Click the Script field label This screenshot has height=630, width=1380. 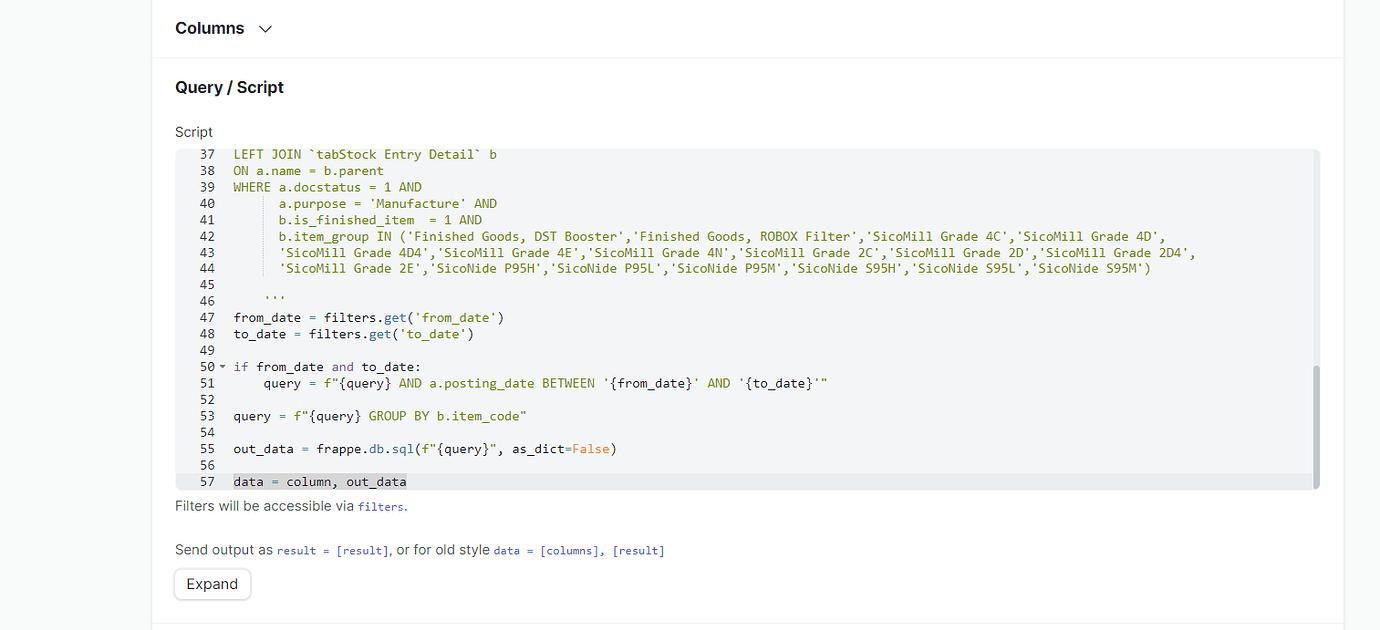[x=192, y=131]
